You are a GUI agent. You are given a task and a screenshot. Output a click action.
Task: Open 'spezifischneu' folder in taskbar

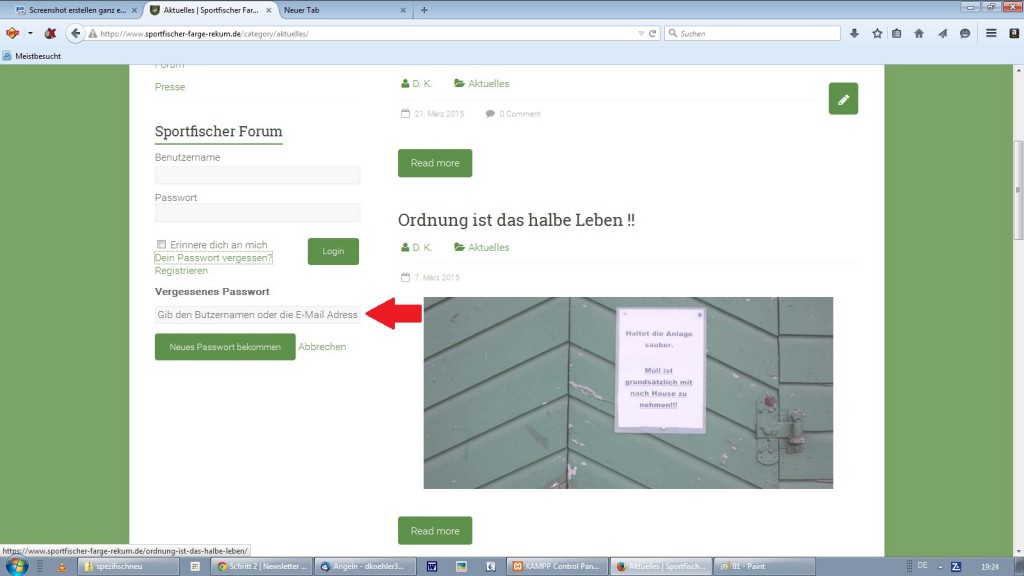click(x=127, y=566)
